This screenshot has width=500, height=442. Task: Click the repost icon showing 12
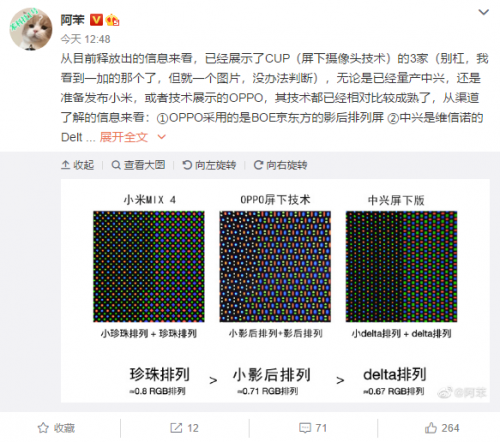point(176,428)
